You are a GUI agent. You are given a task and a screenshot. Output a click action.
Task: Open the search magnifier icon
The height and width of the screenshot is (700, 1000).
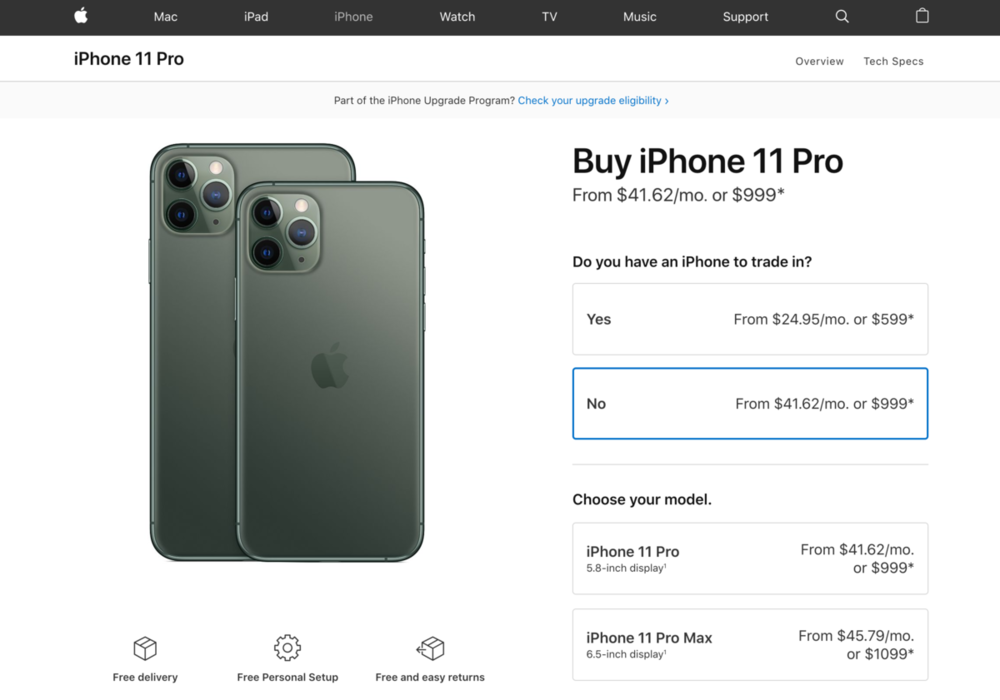pyautogui.click(x=842, y=17)
